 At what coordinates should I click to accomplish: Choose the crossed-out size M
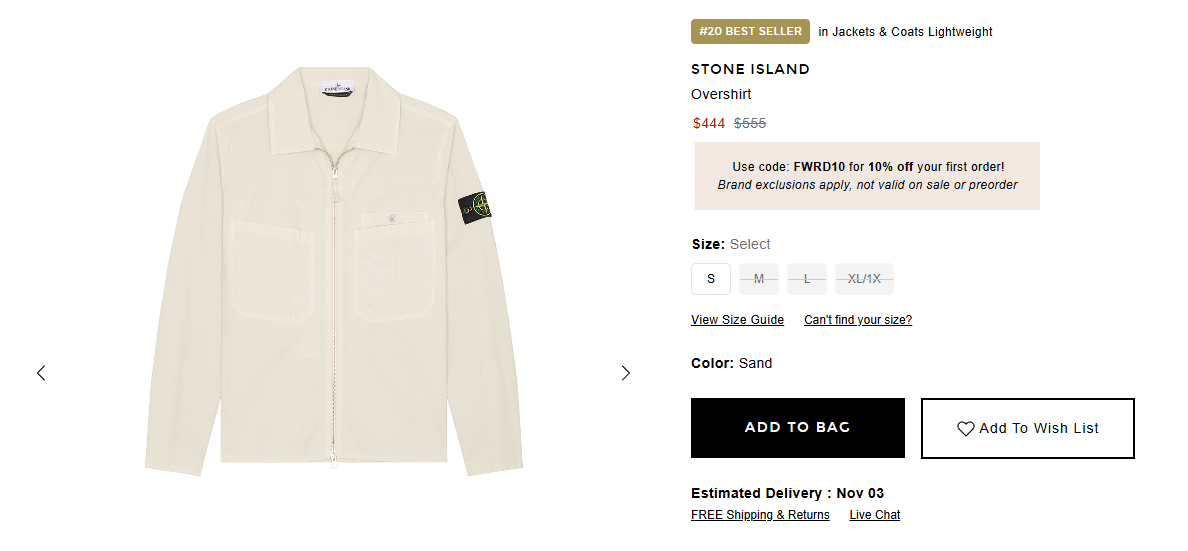coord(759,279)
